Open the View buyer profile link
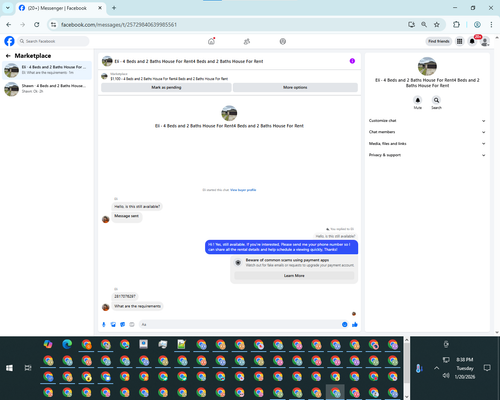Screen dimensions: 500x400 243,190
